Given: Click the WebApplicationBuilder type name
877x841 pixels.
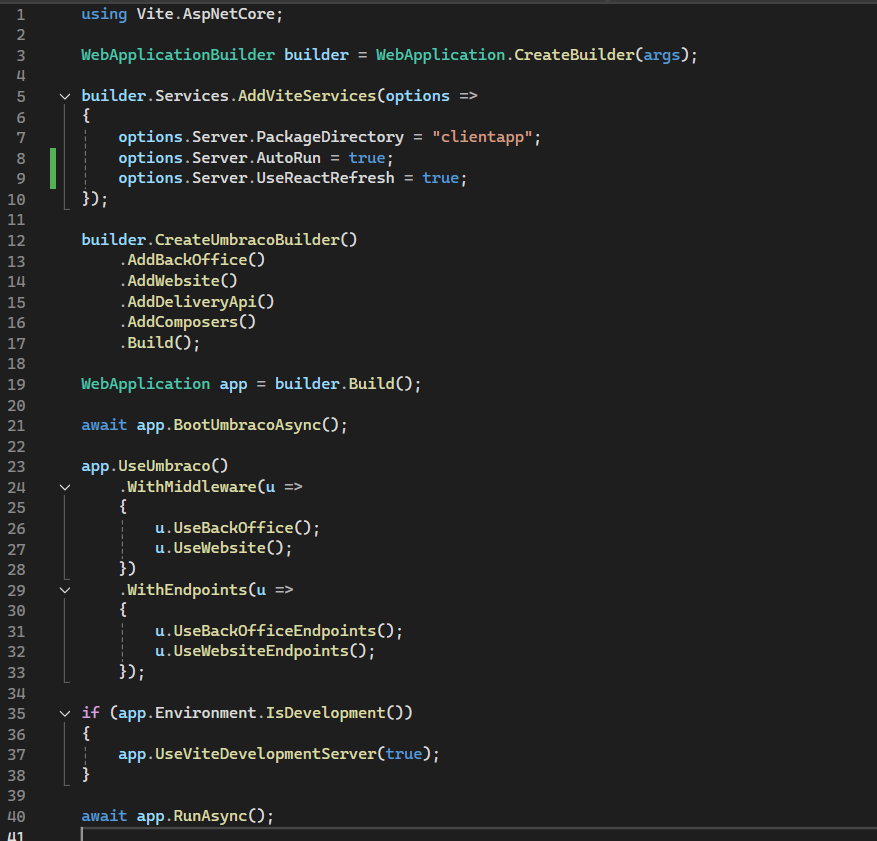Looking at the screenshot, I should coord(178,55).
